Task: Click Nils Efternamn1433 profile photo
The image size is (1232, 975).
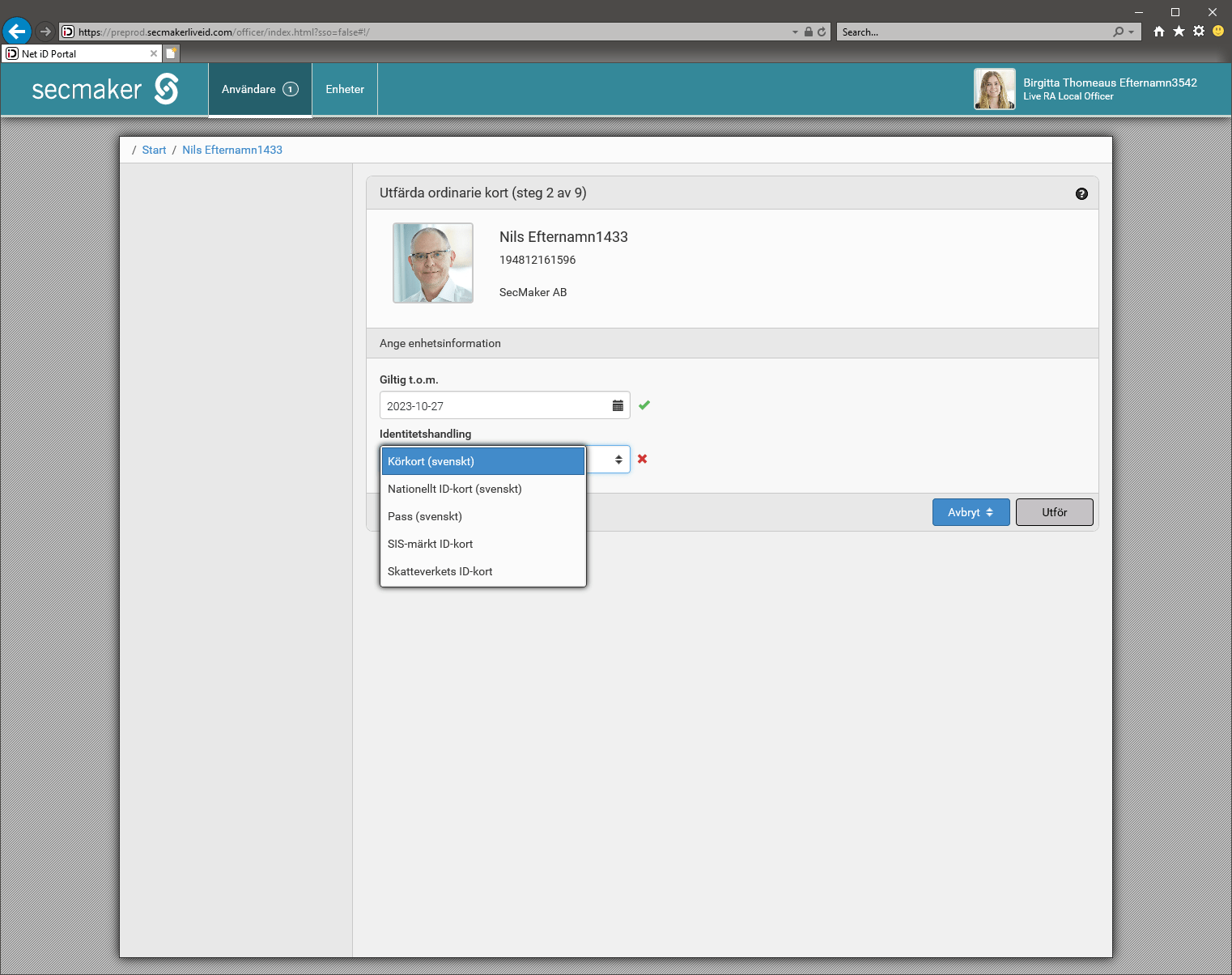Action: coord(433,263)
